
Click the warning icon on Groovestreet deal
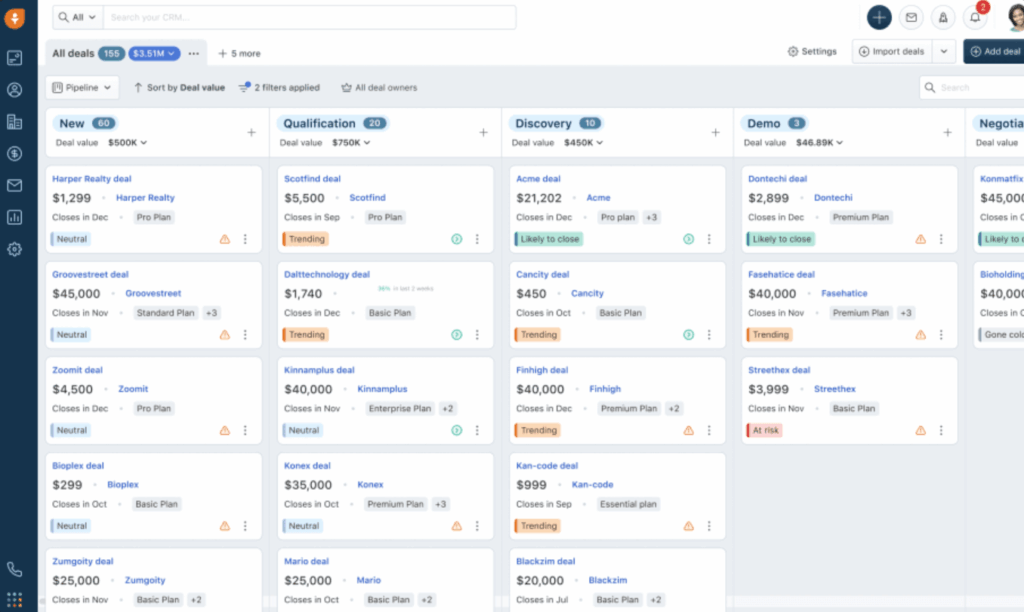(225, 335)
